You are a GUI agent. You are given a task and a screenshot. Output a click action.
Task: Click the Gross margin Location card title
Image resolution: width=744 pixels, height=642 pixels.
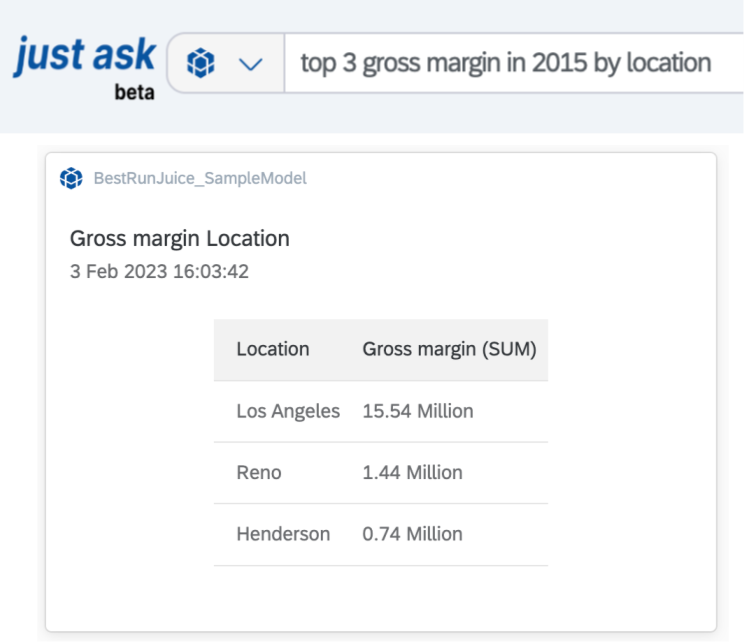pos(179,239)
